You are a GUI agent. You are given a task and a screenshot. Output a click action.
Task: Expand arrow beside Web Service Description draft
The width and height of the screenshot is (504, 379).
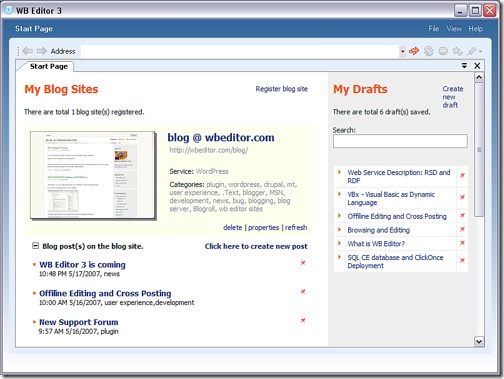click(x=339, y=172)
